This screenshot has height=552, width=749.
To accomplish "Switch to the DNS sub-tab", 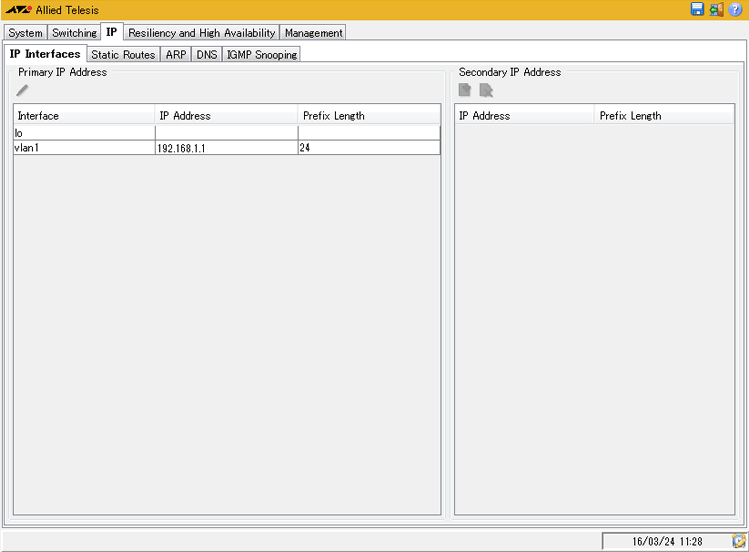I will pos(206,55).
